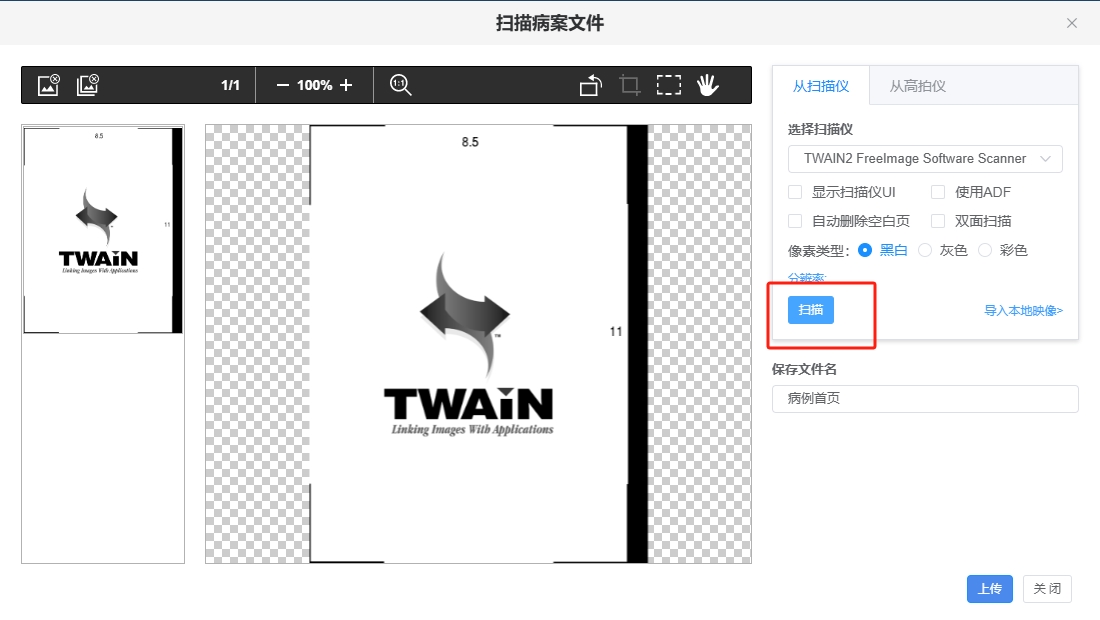
Task: Select the delete current page icon
Action: tap(48, 84)
